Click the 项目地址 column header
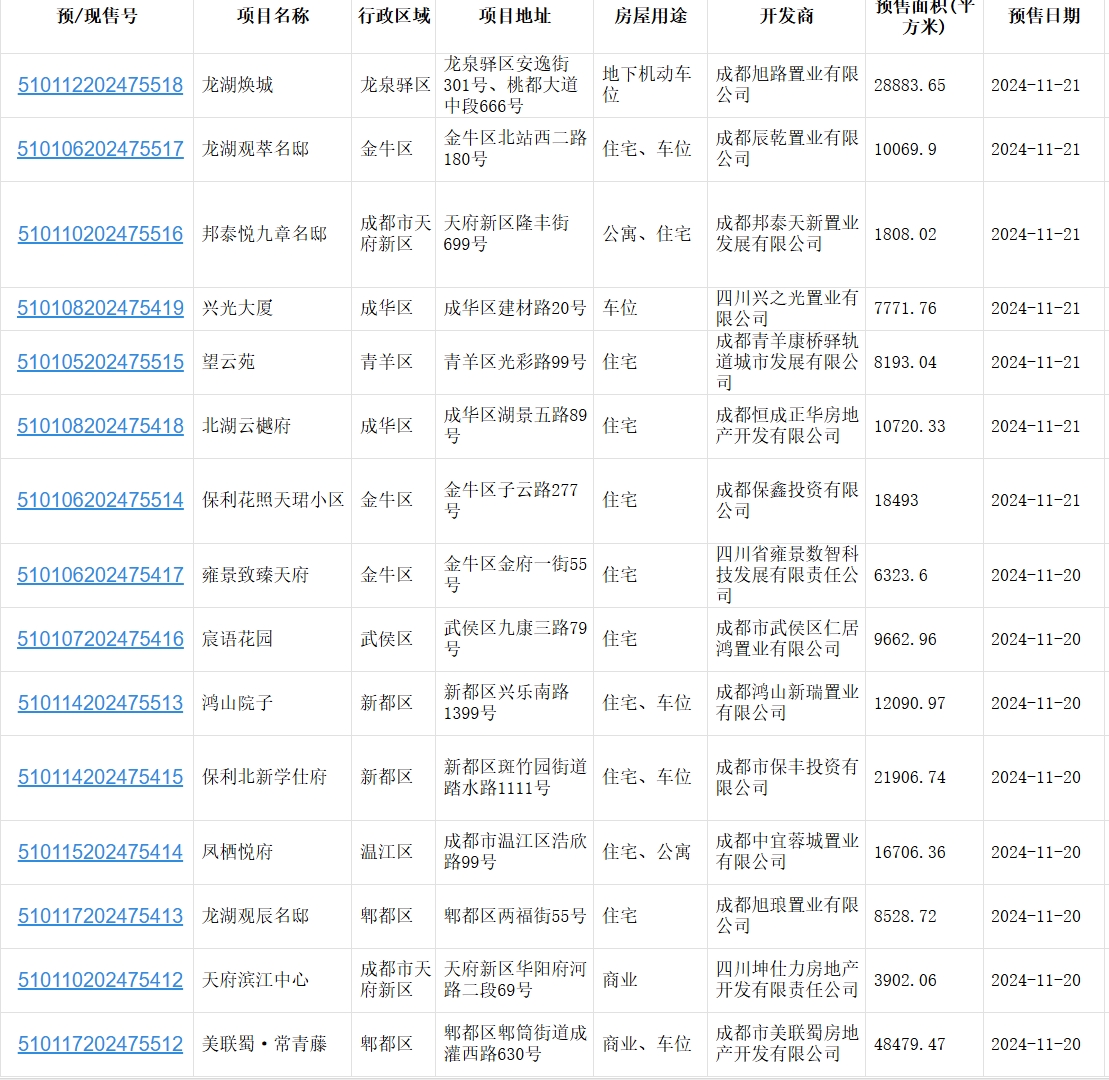Image resolution: width=1109 pixels, height=1080 pixels. tap(515, 16)
